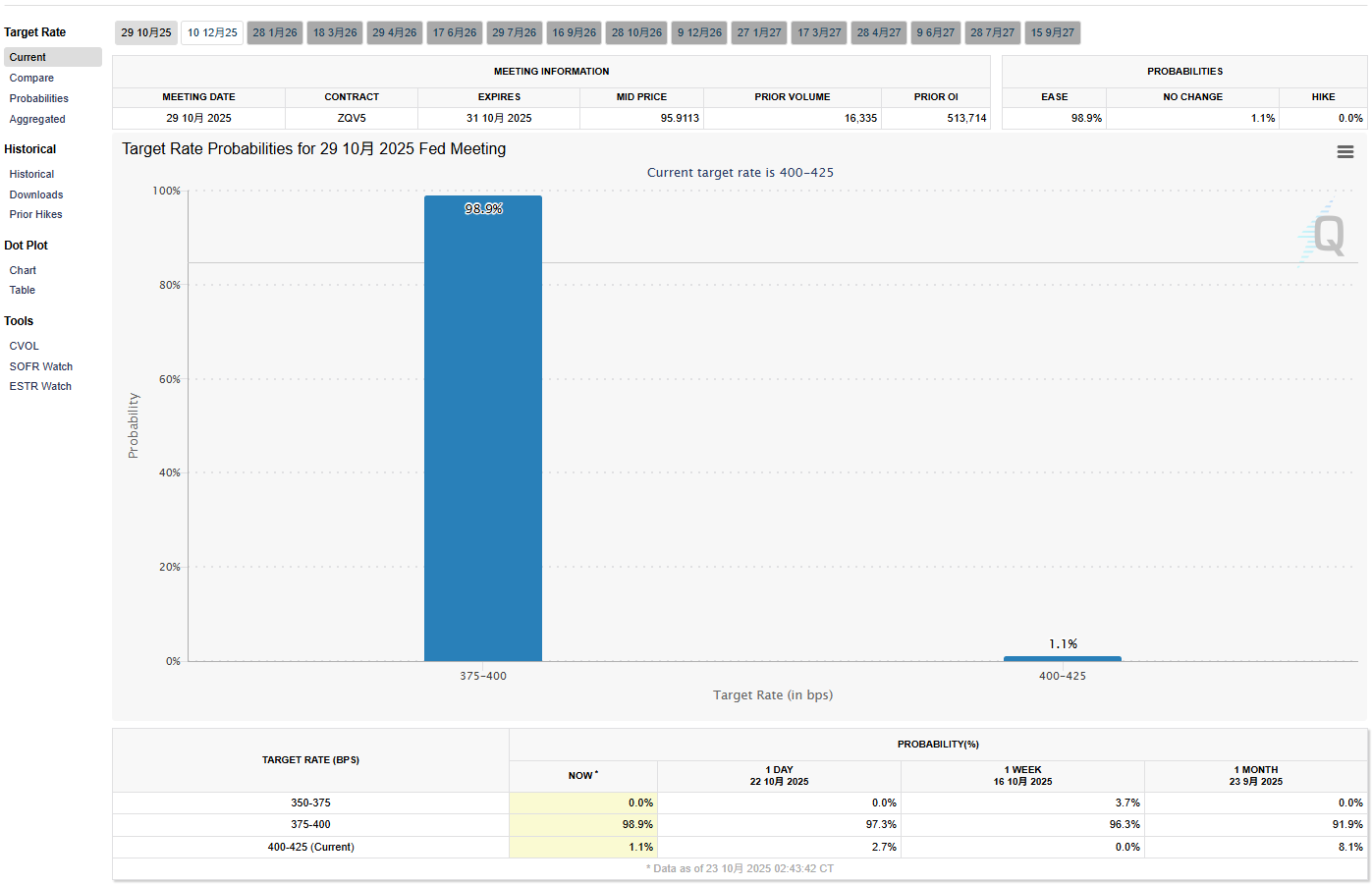The image size is (1372, 886).
Task: Open Historical data link under Historical
Action: (x=31, y=174)
